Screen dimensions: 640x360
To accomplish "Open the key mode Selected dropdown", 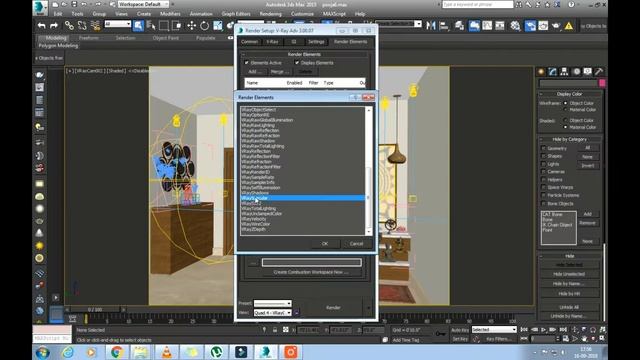I will pos(494,329).
